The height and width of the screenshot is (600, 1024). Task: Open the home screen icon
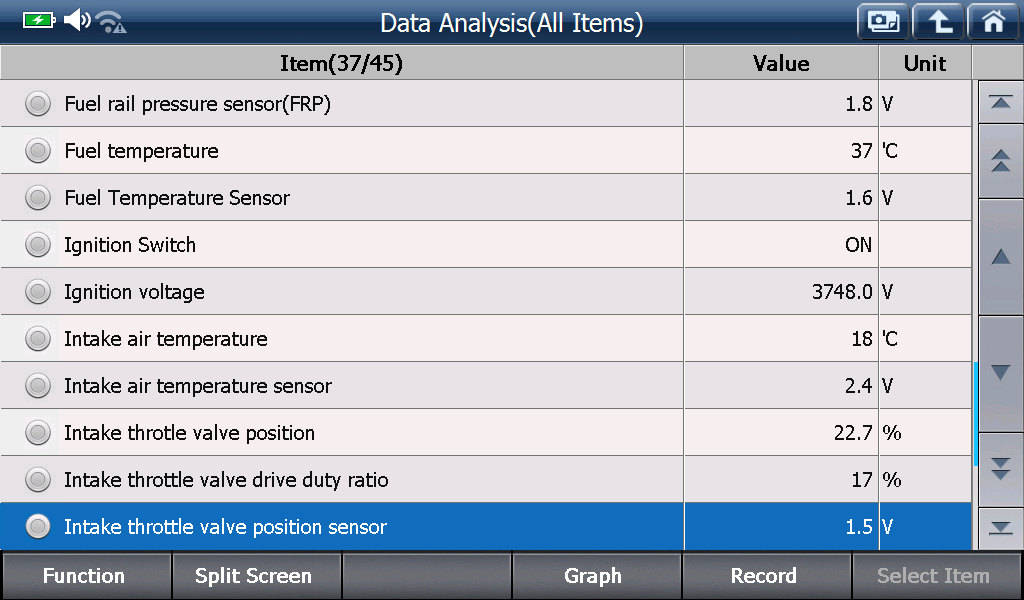993,22
